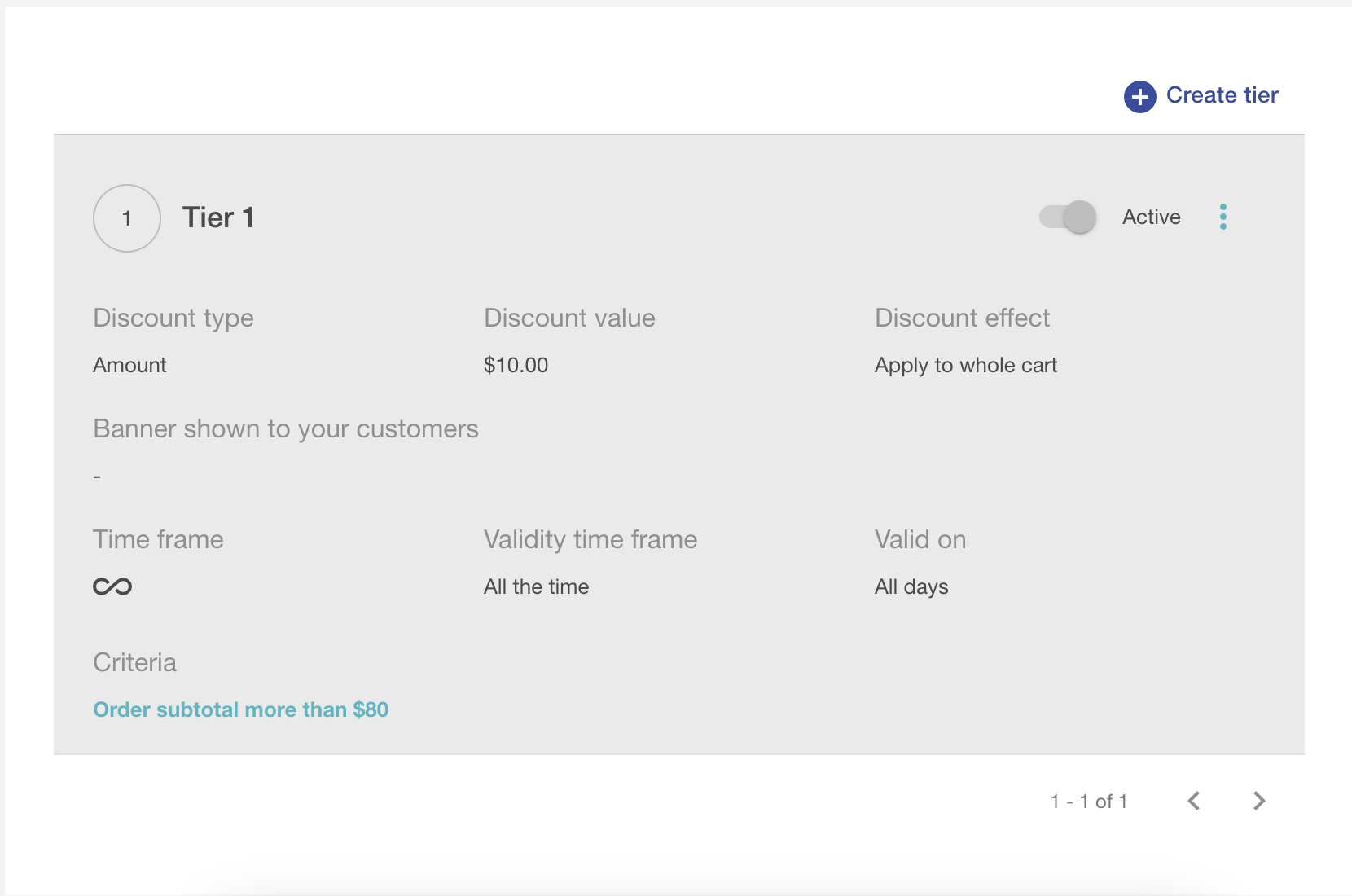The image size is (1352, 896).
Task: Click the infinity icon under Time frame
Action: pyautogui.click(x=113, y=586)
